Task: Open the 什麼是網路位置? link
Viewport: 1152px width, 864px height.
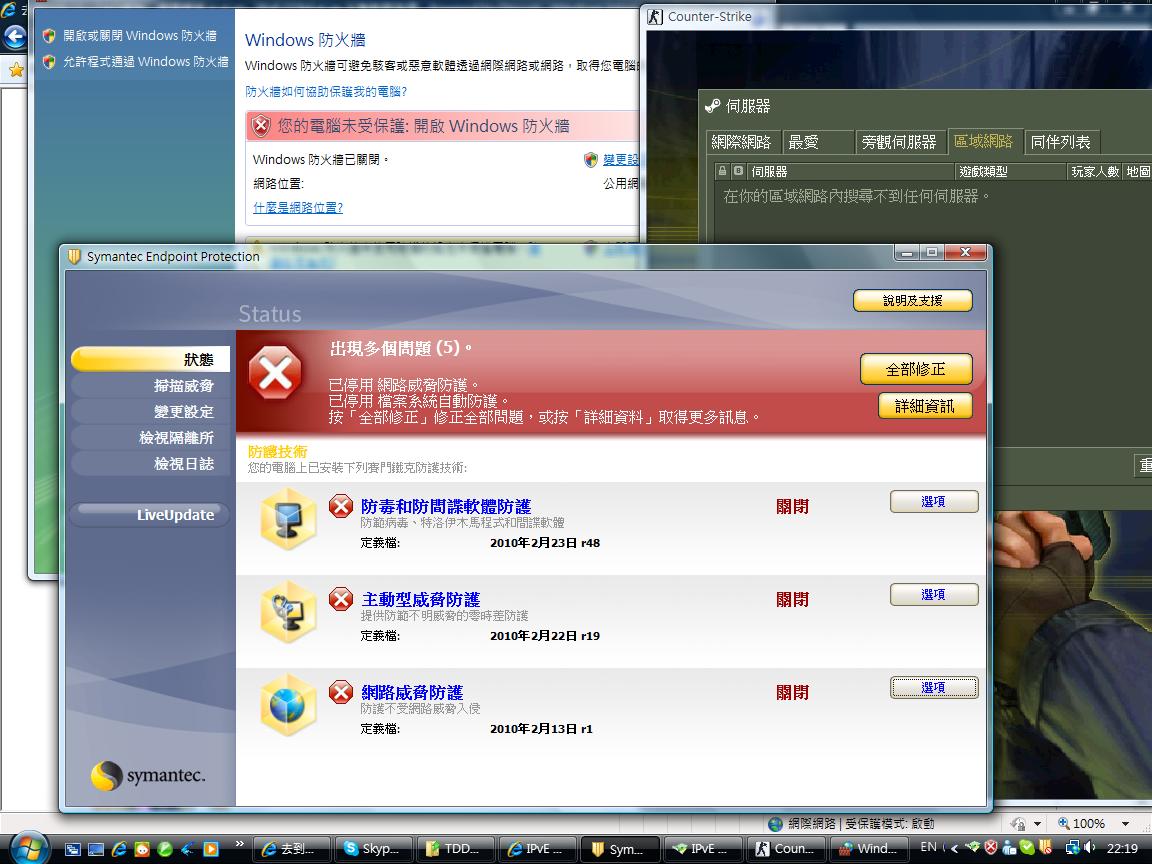Action: pyautogui.click(x=298, y=208)
